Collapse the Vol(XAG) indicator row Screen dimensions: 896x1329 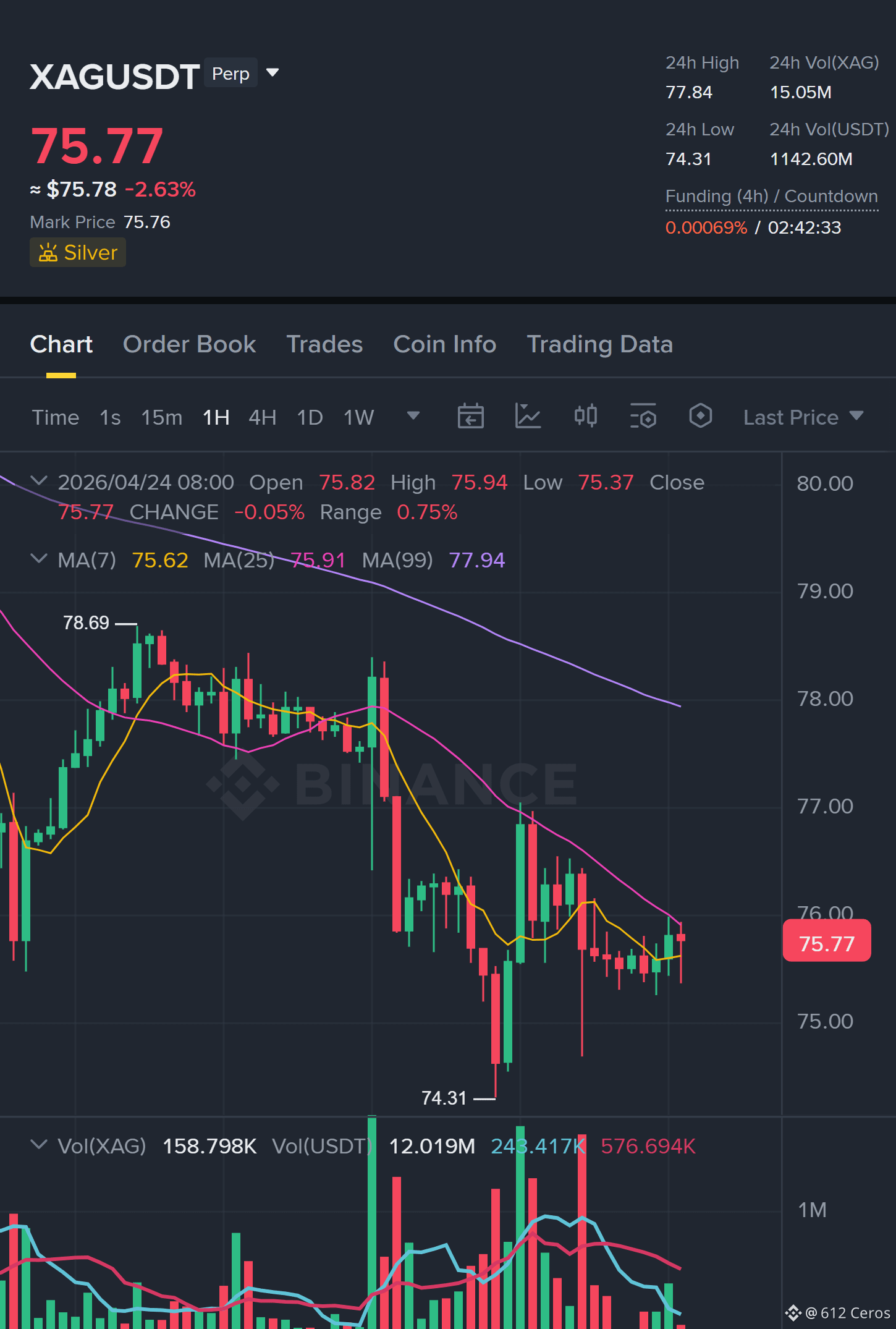pos(39,1145)
